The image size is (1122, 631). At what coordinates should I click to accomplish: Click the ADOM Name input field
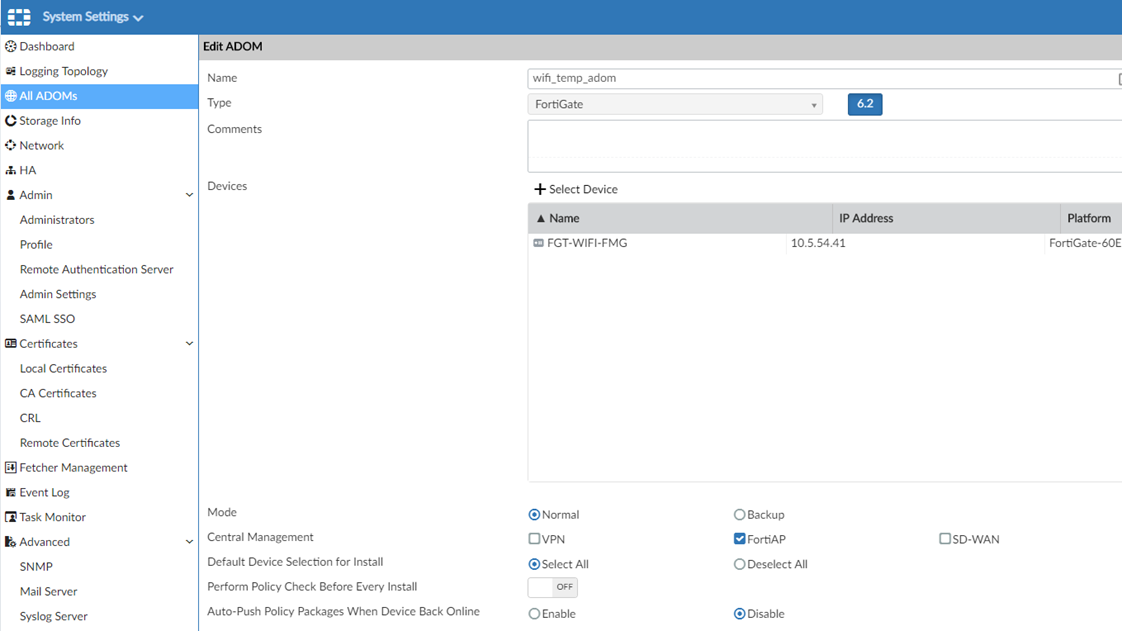(x=820, y=78)
